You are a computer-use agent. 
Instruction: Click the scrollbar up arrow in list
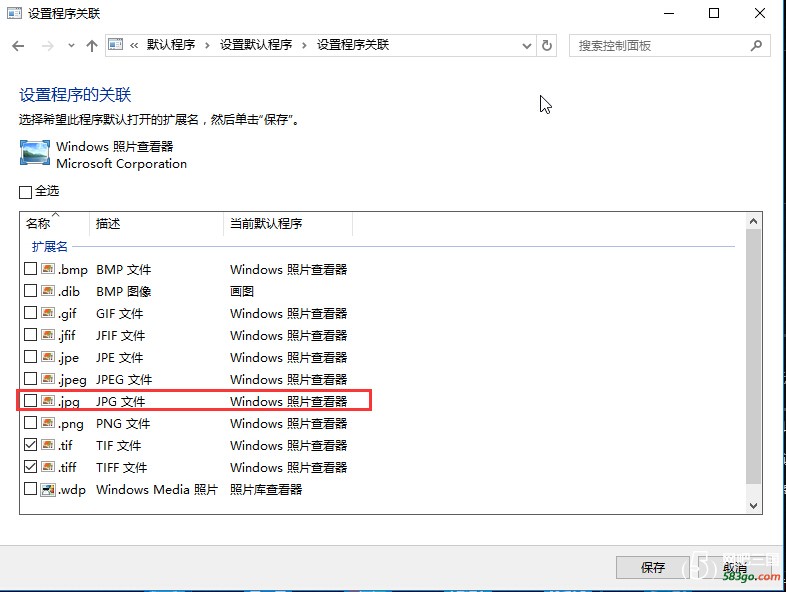pos(753,221)
